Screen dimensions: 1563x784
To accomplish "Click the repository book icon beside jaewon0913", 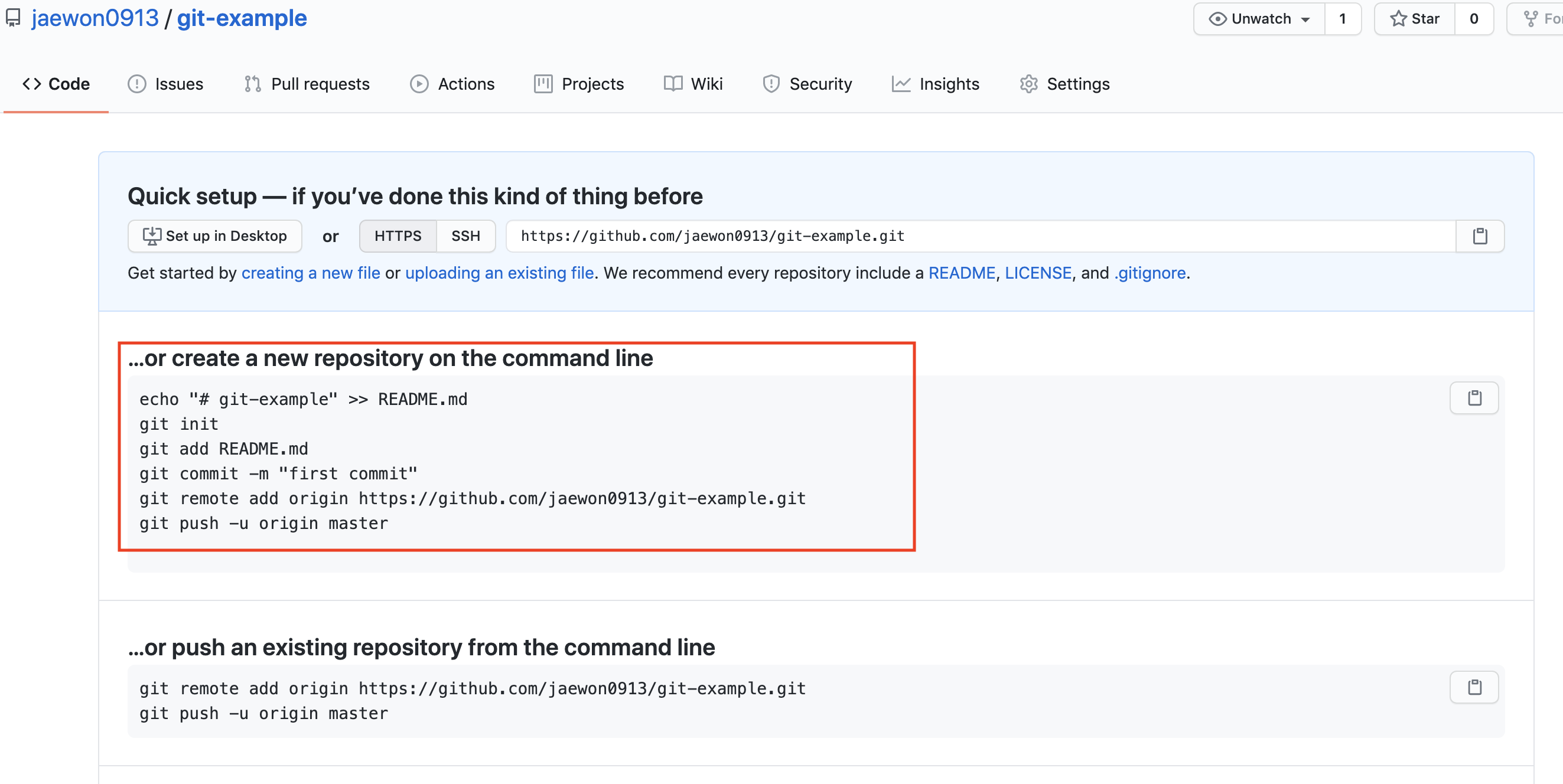I will [14, 18].
